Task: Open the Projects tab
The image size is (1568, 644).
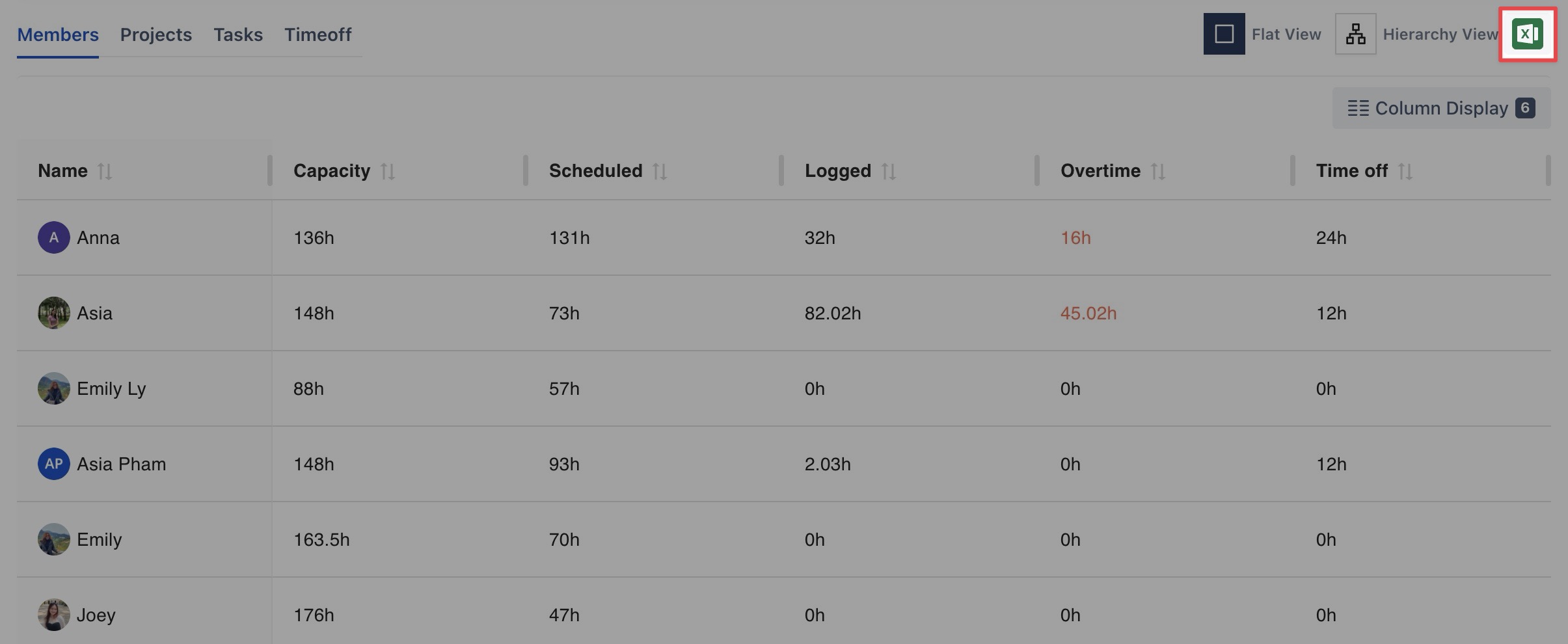Action: (x=156, y=34)
